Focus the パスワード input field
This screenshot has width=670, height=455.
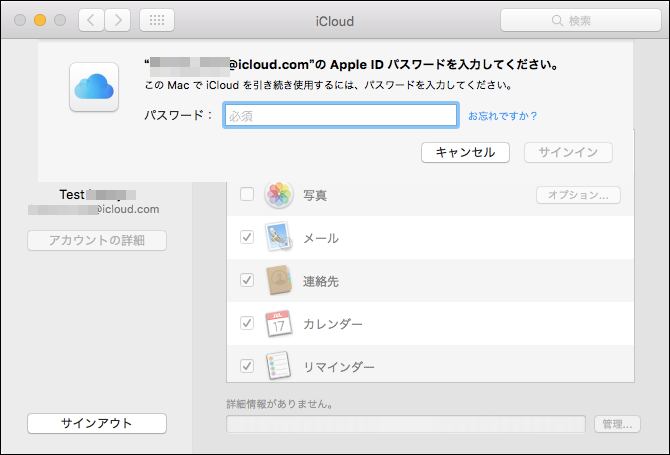[341, 115]
